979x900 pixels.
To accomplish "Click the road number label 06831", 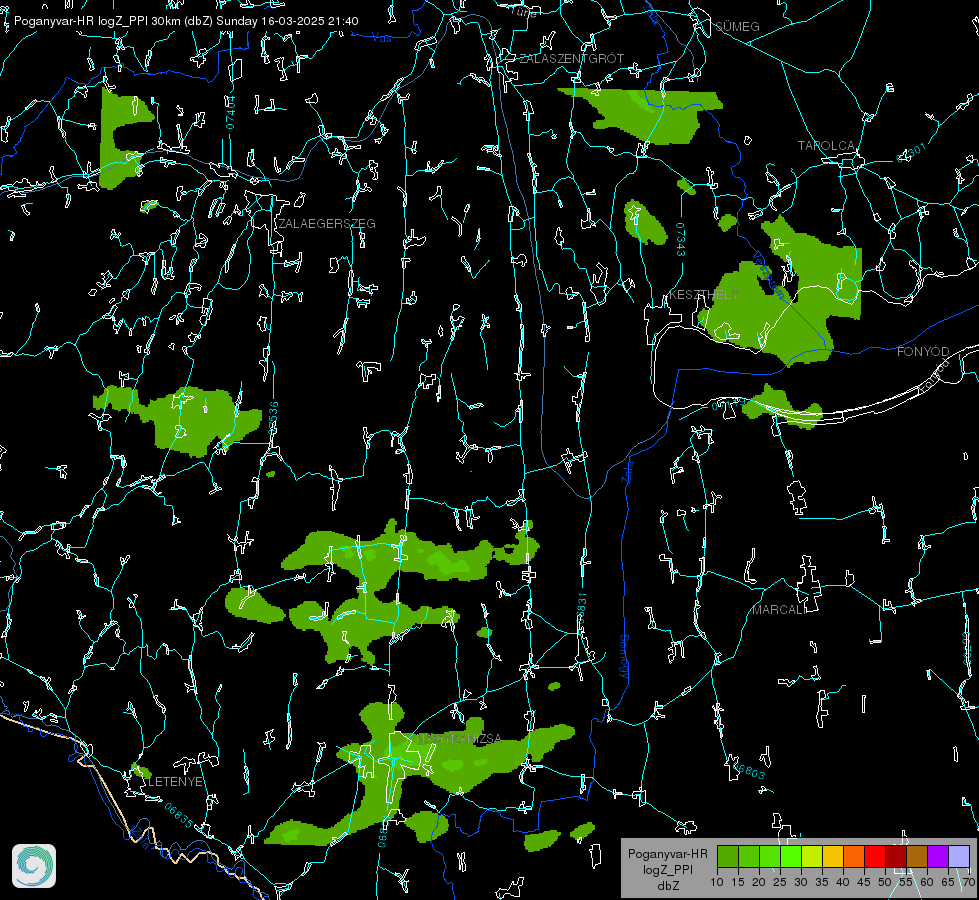I will [x=581, y=610].
